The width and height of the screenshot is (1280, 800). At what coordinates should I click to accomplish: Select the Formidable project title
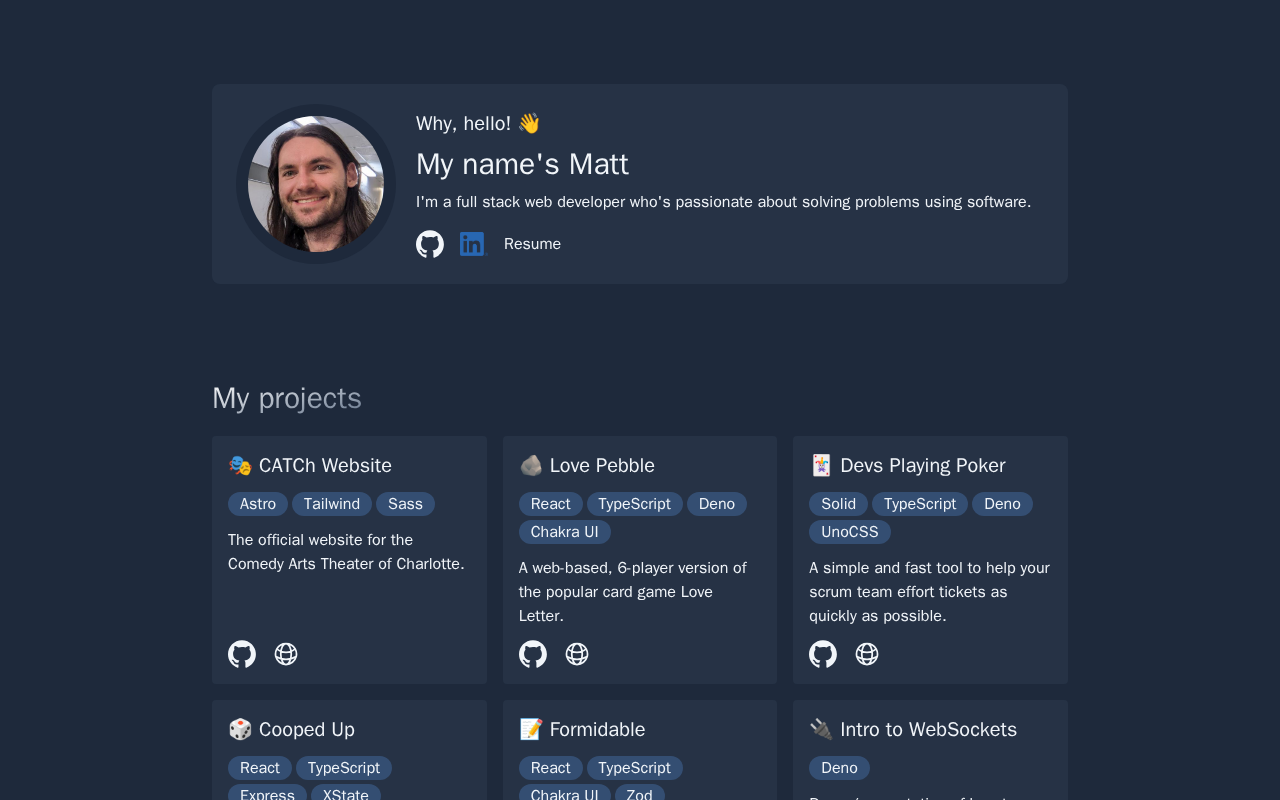(x=597, y=729)
